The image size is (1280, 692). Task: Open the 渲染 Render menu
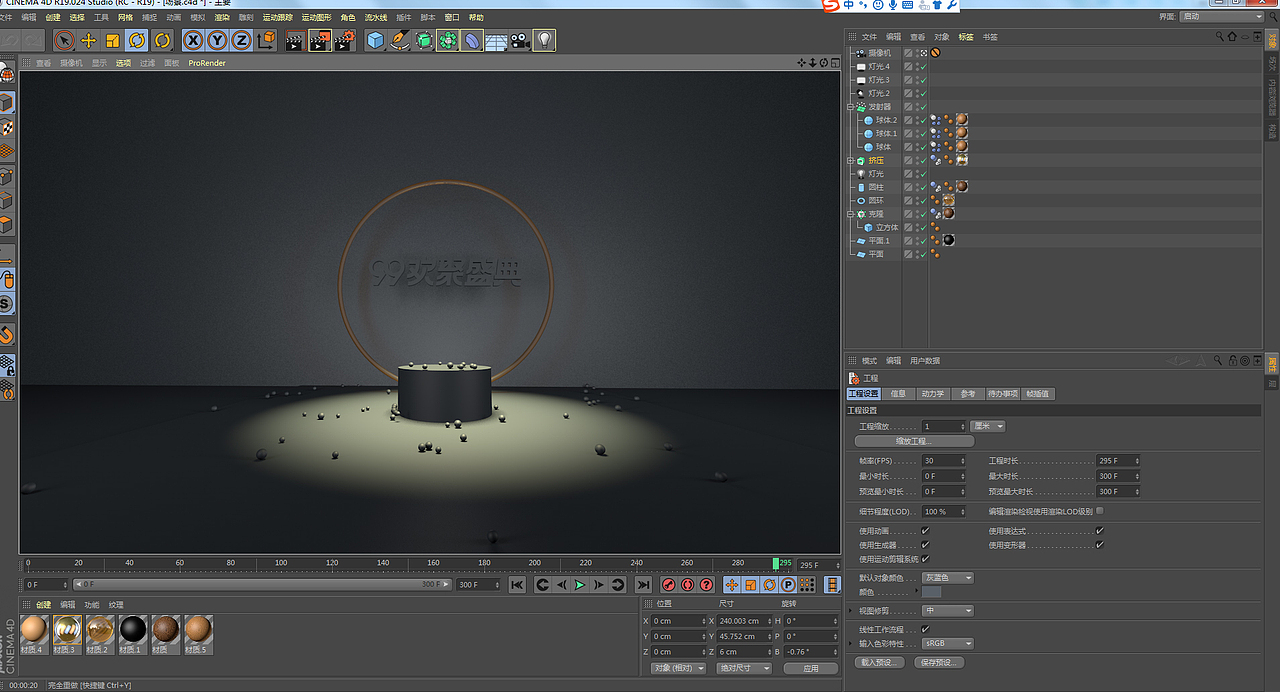222,18
